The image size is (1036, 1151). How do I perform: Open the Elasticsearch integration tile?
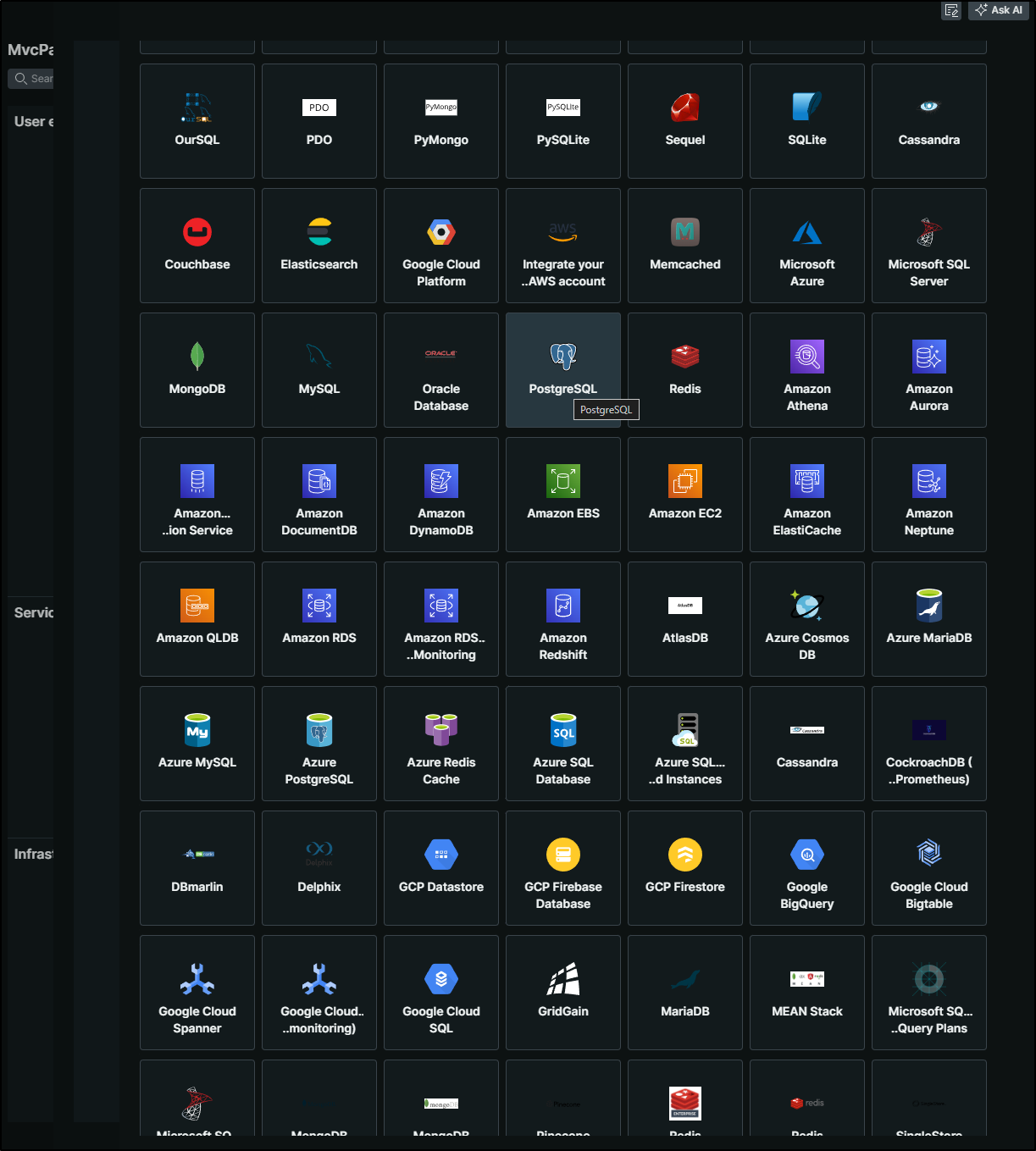[x=319, y=246]
